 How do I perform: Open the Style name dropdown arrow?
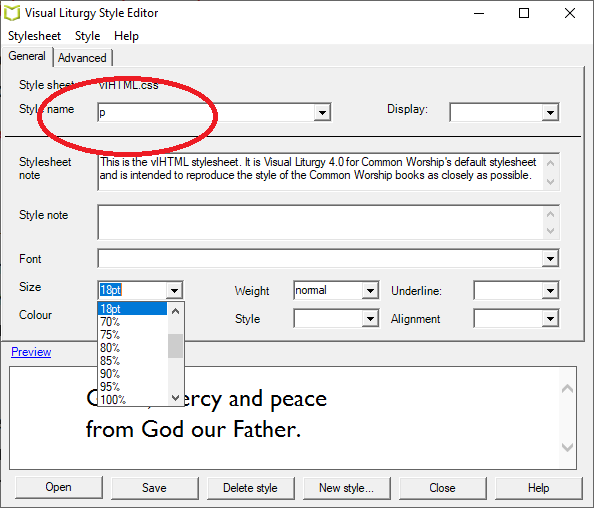[x=322, y=112]
